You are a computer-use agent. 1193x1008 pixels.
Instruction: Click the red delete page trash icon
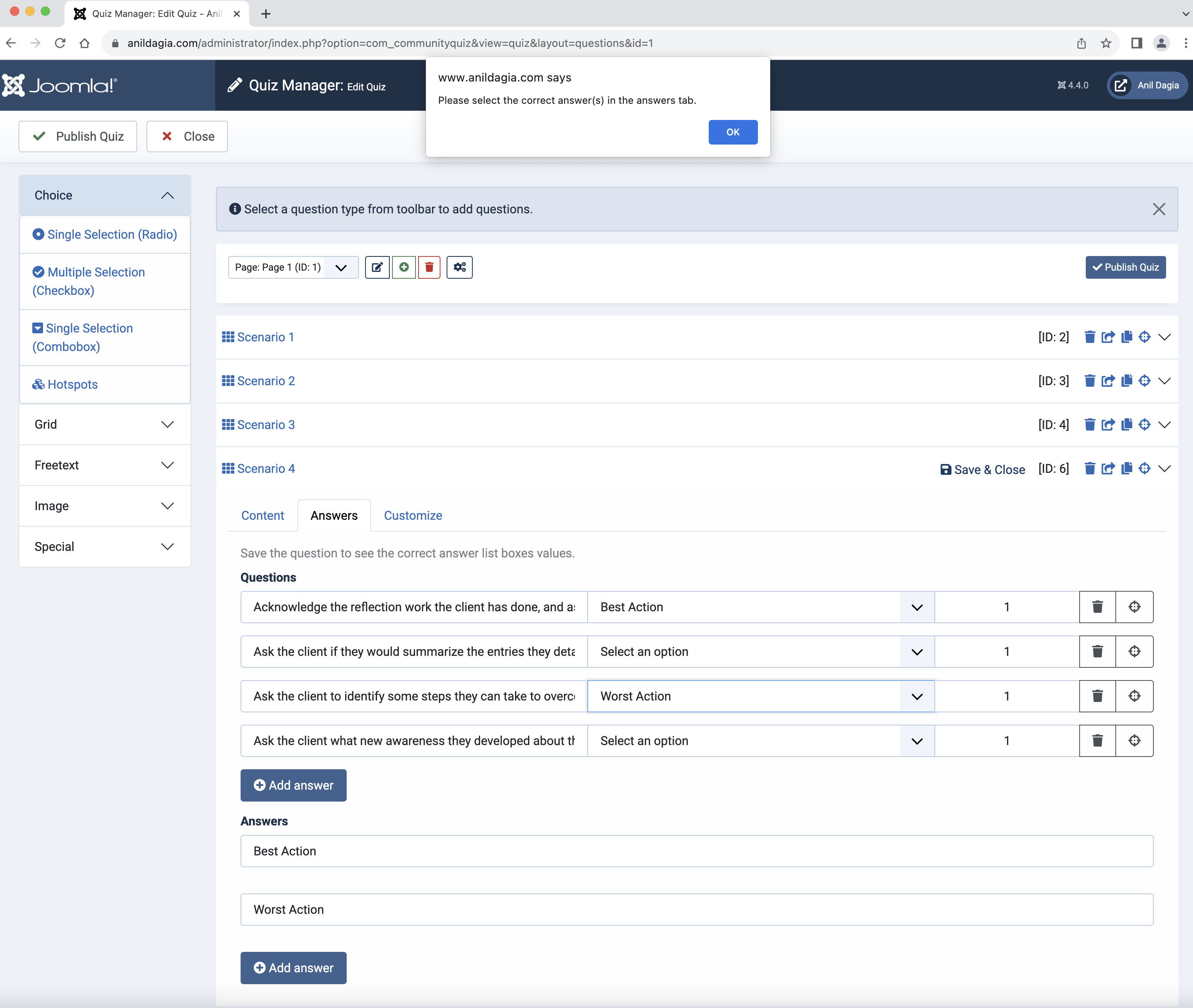(429, 267)
